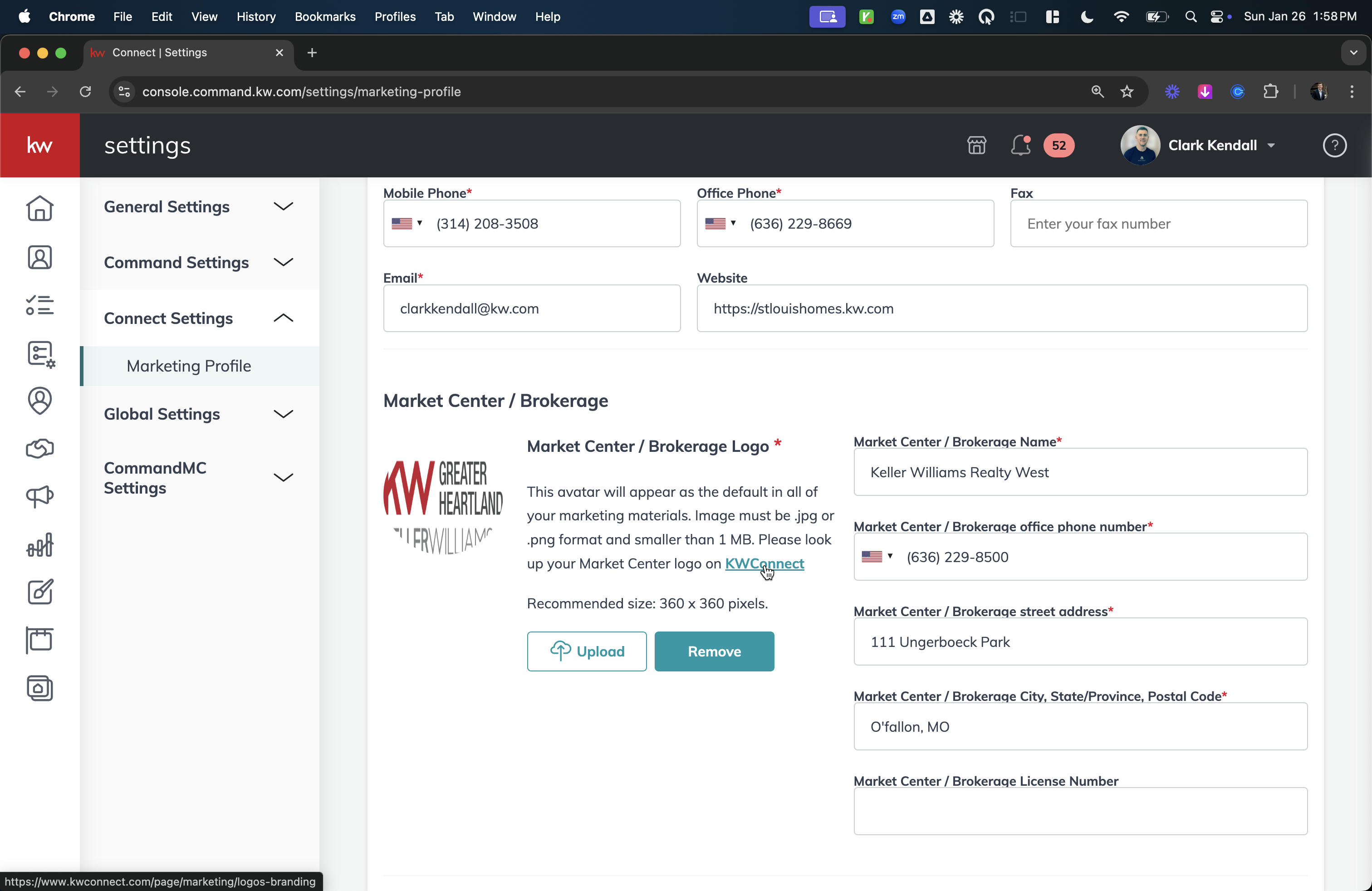Open the Chrome File menu
The height and width of the screenshot is (891, 1372).
tap(122, 17)
